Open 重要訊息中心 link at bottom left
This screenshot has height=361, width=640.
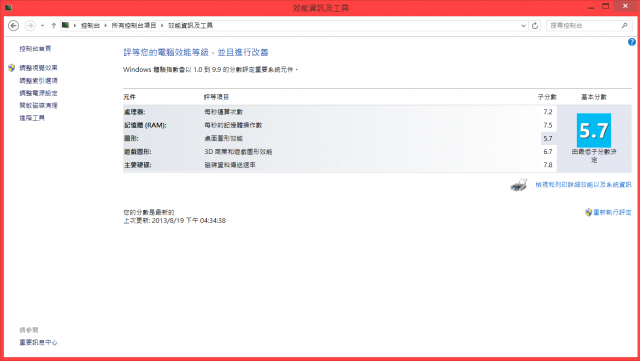coord(38,342)
